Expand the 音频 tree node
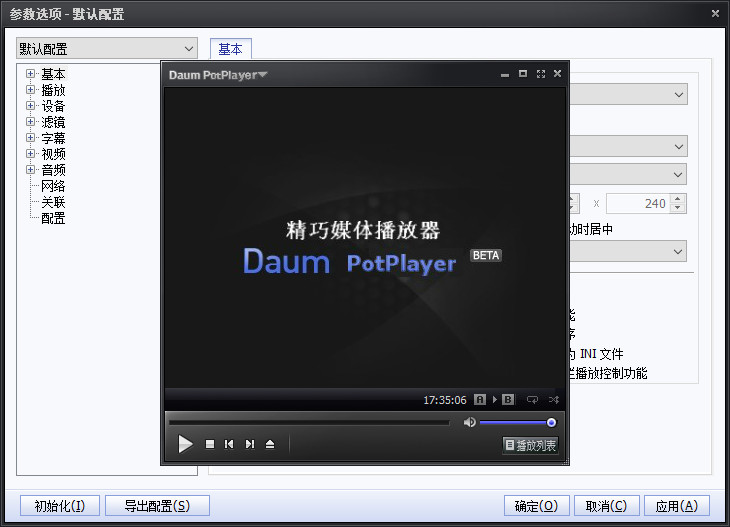 tap(30, 169)
